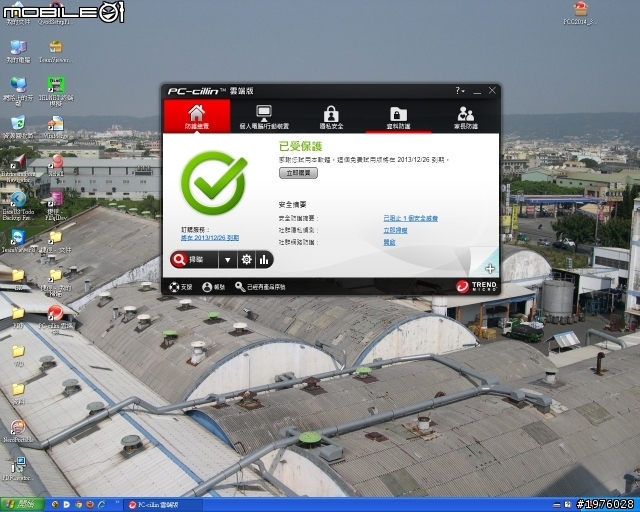The image size is (640, 512).
Task: Open the privacy tab with padlock icon
Action: coord(331,117)
